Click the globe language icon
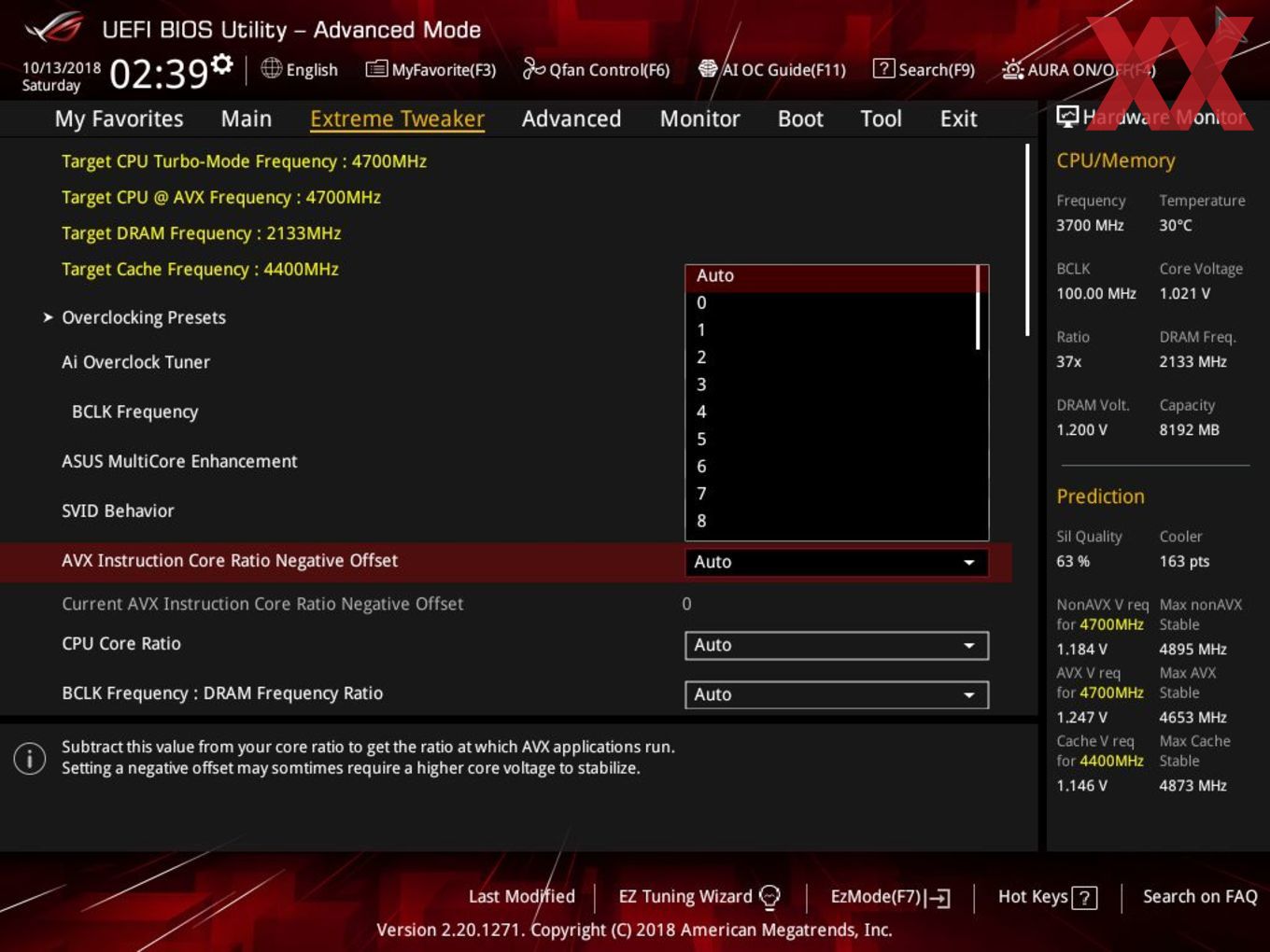Screen dimensions: 1270x952 tap(271, 68)
